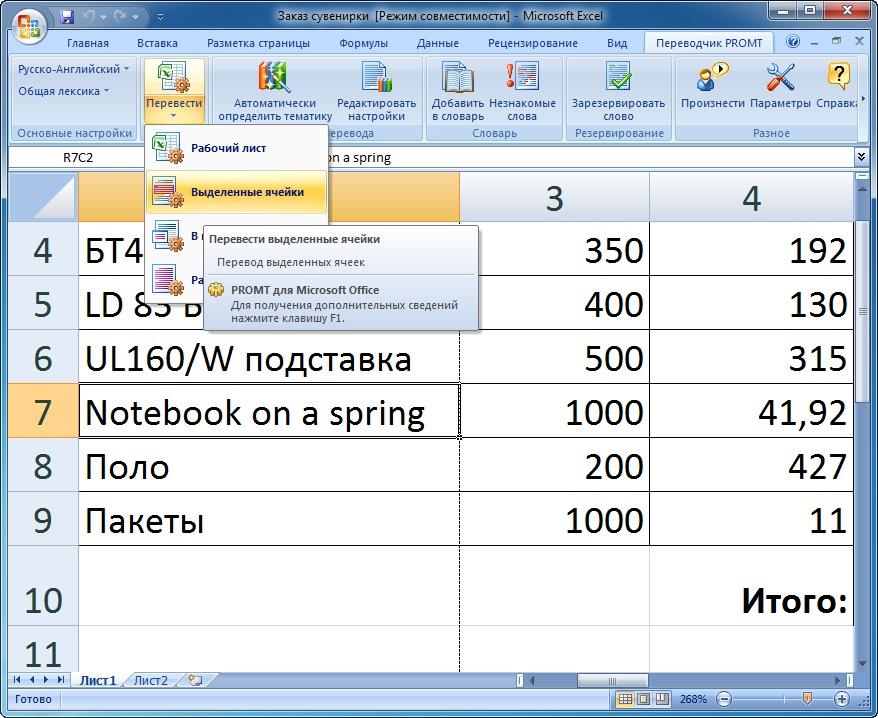Click the R7C2 name box
Viewport: 878px width, 718px height.
(x=77, y=157)
